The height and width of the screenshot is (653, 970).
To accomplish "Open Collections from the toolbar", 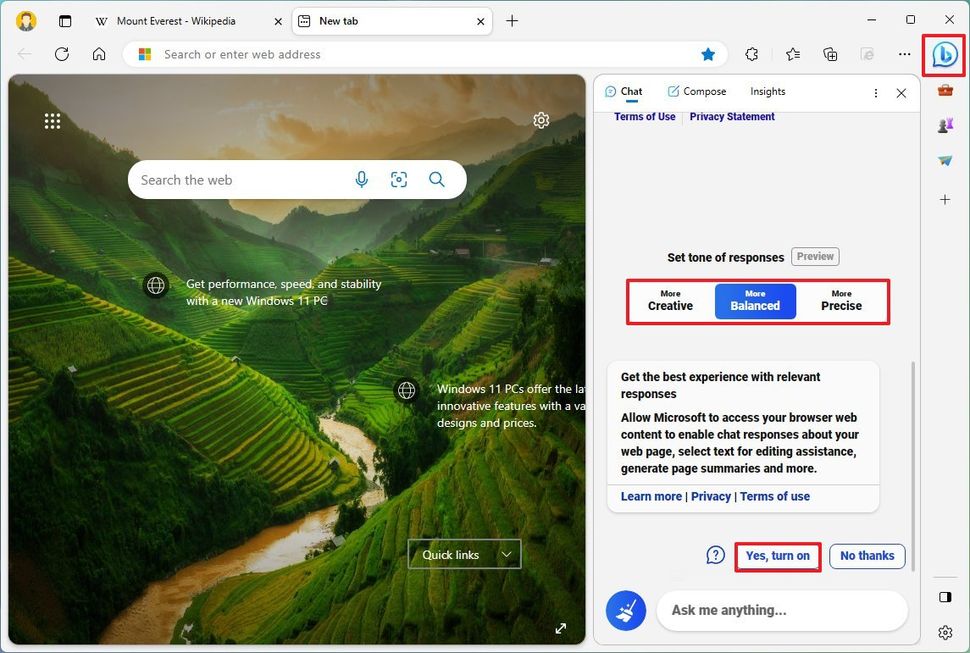I will [x=830, y=54].
